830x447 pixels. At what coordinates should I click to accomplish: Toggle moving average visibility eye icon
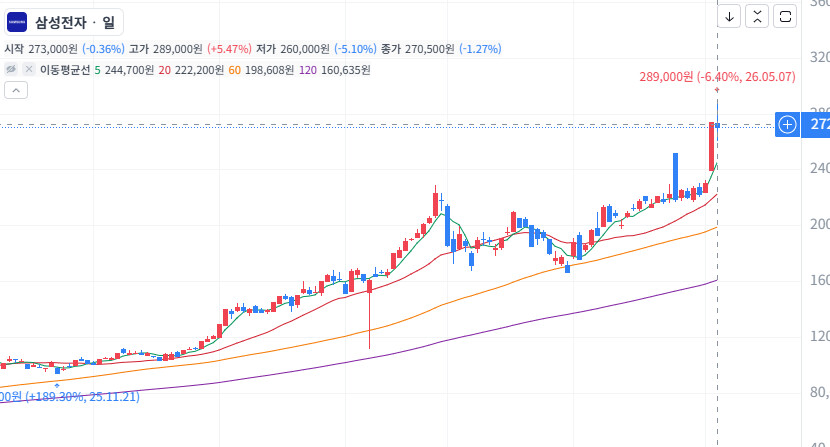pyautogui.click(x=11, y=69)
